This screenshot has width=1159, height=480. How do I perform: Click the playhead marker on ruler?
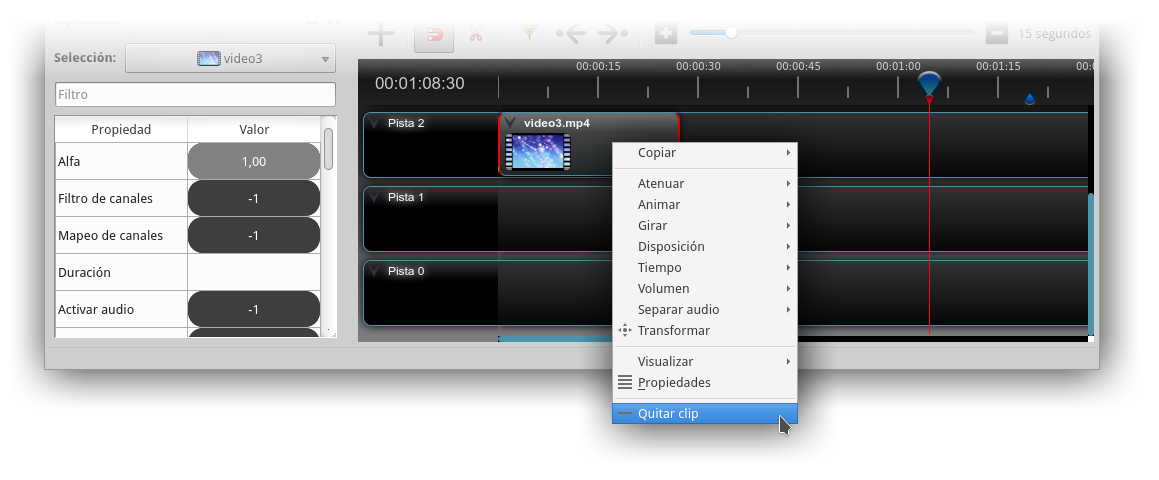929,85
